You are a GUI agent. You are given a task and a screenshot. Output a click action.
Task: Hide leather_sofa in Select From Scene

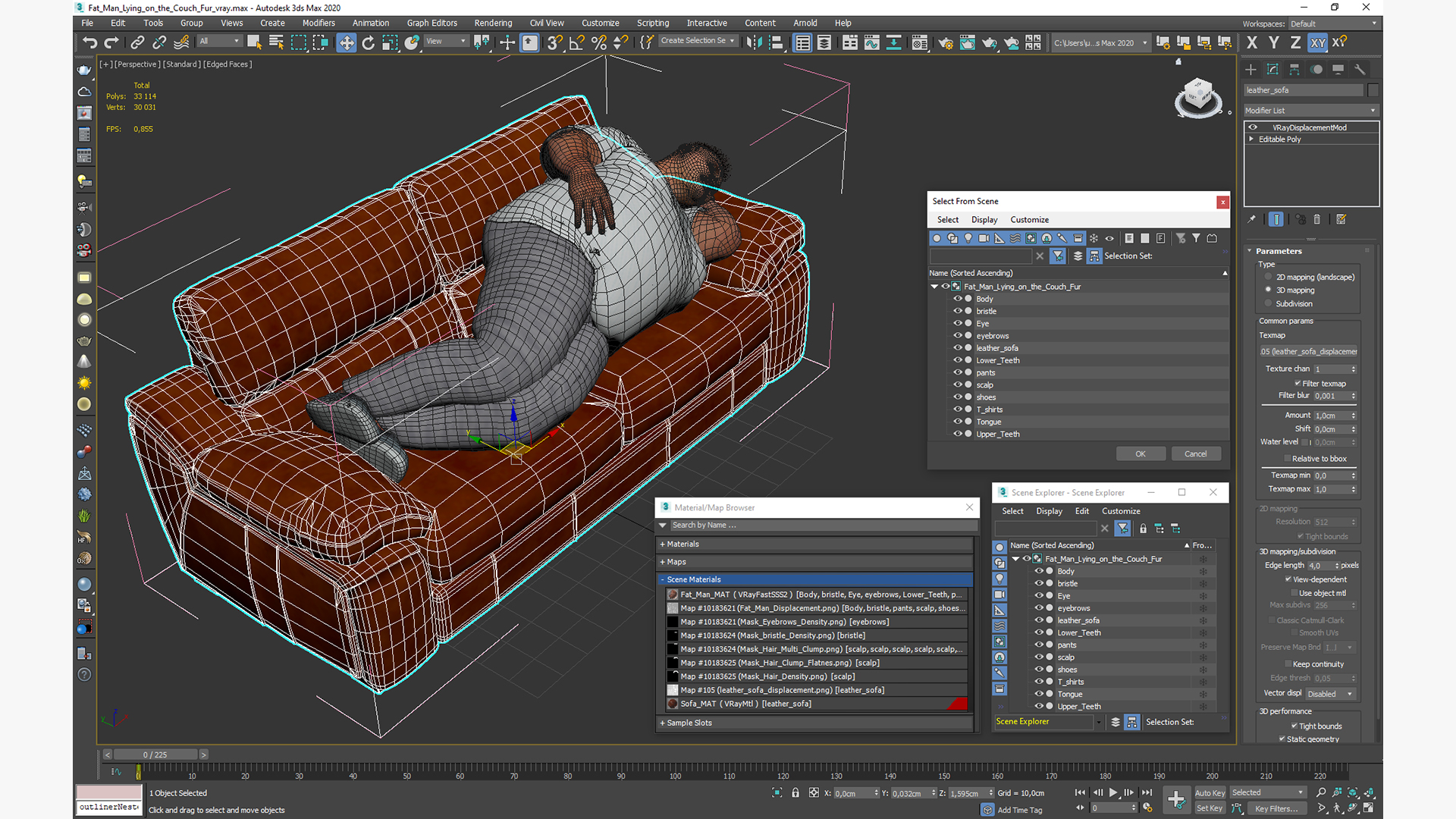click(x=958, y=348)
